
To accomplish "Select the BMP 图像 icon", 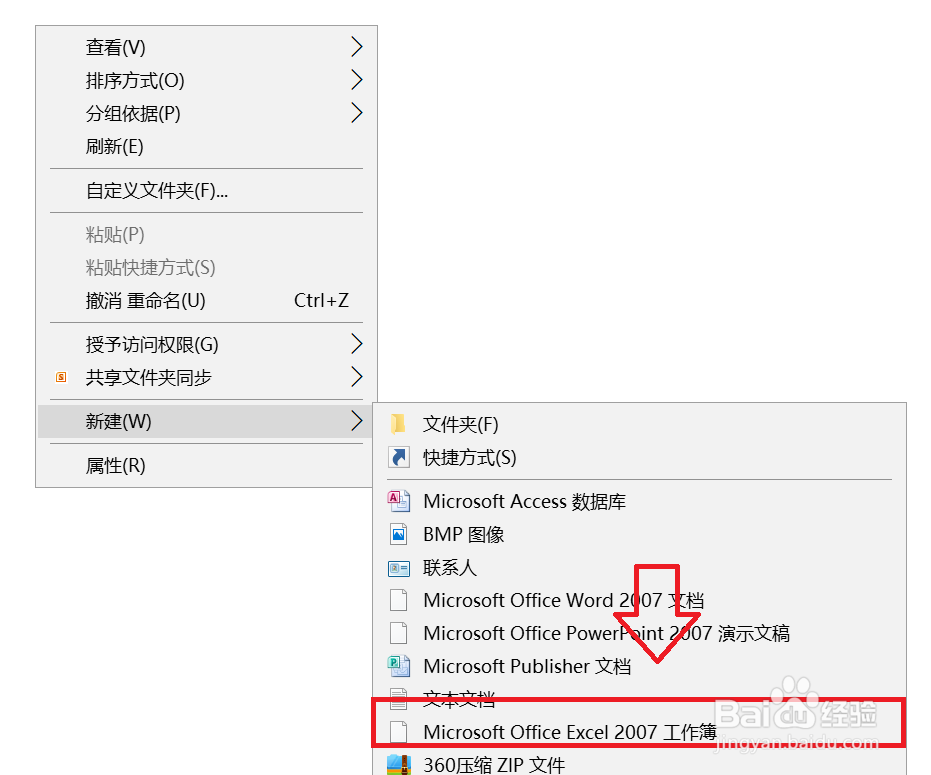I will click(398, 534).
